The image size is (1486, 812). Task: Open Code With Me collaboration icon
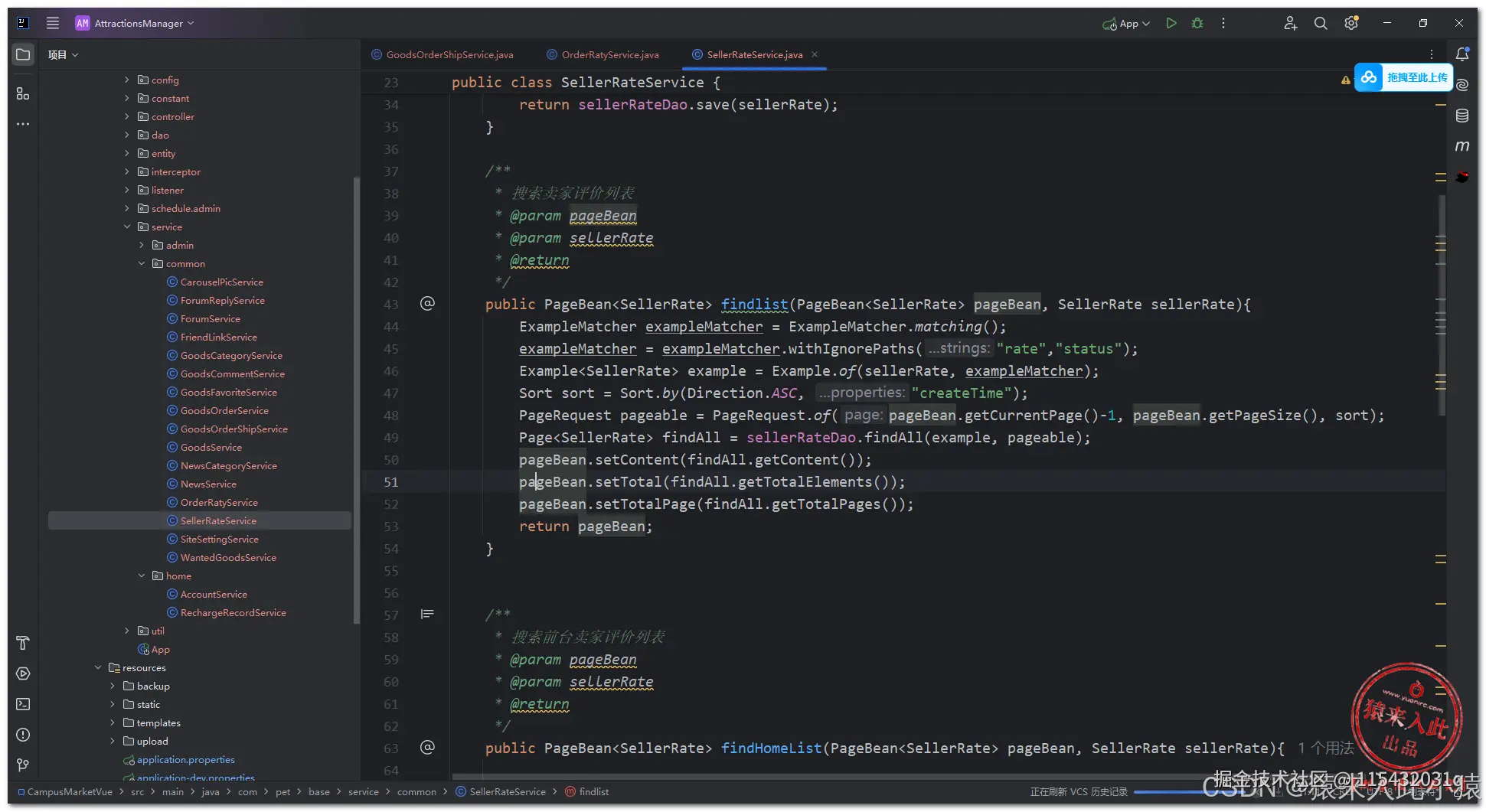coord(1291,23)
